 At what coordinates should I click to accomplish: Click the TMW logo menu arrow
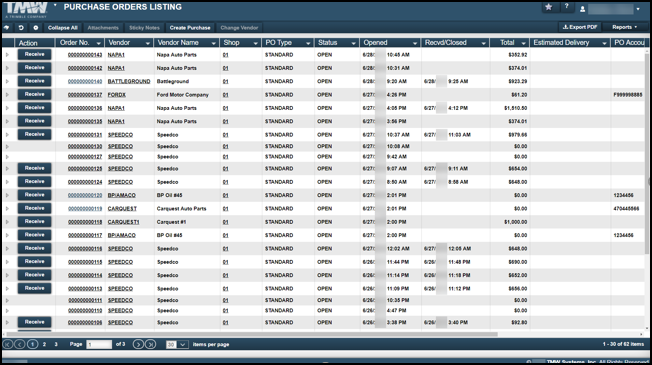55,5
